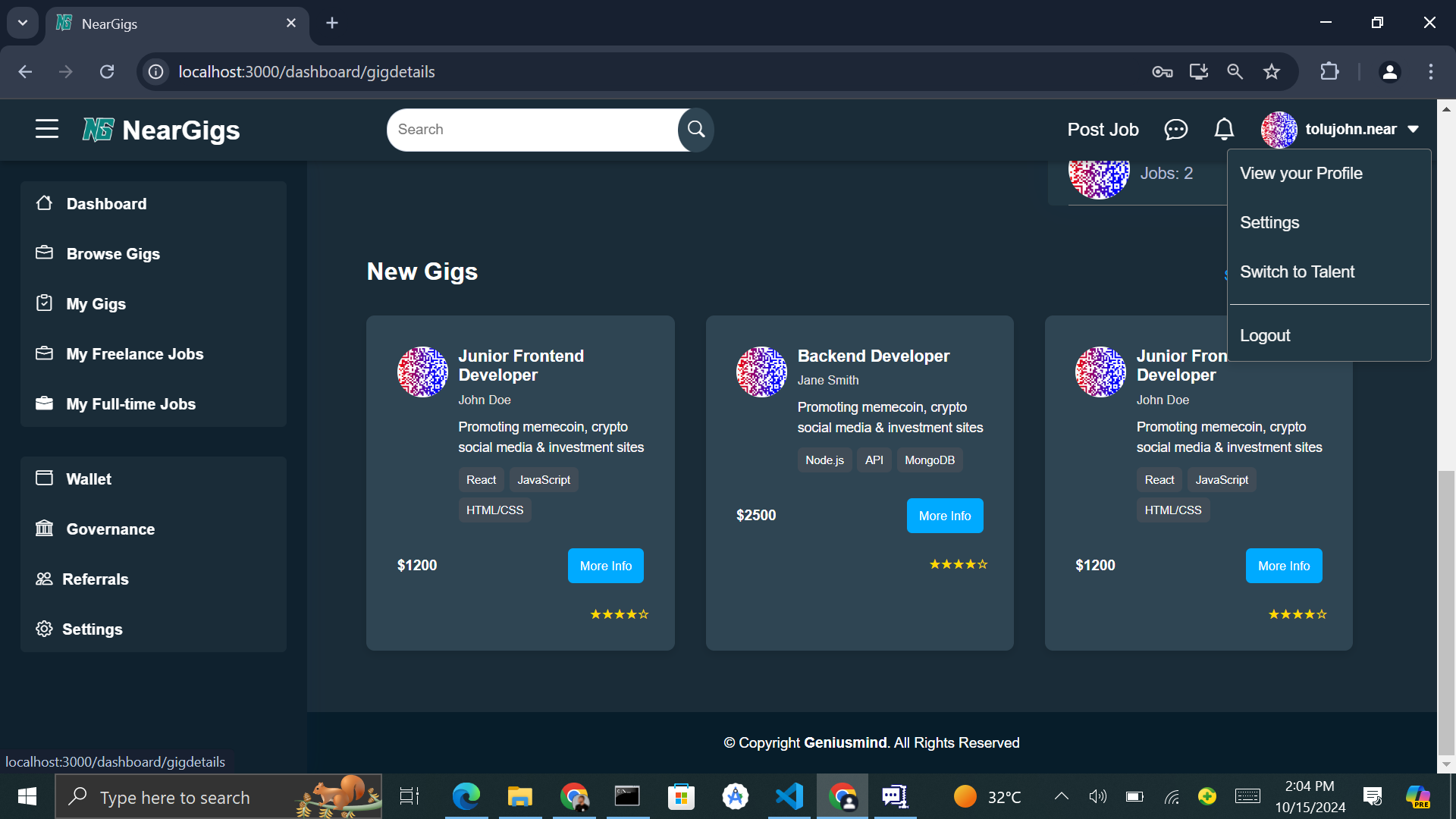Open the notifications bell icon

(1224, 130)
